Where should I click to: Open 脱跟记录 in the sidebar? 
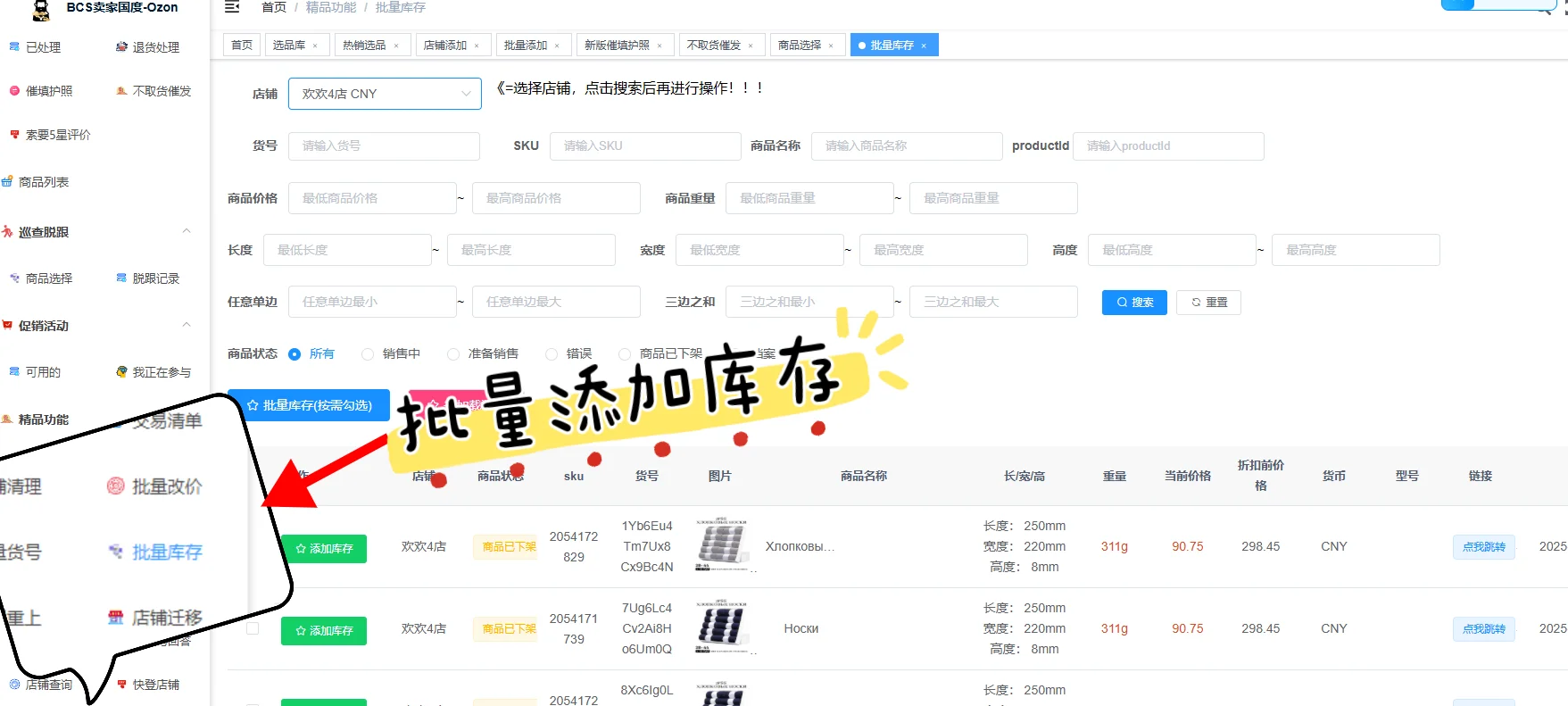148,278
